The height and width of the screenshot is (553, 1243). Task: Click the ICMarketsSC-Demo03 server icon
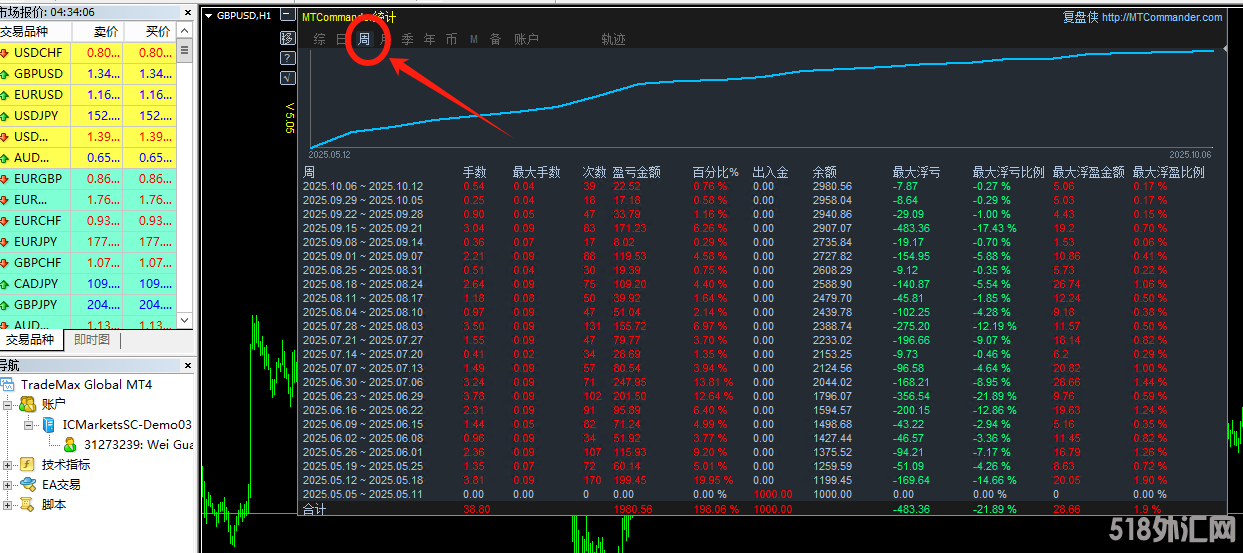click(48, 425)
